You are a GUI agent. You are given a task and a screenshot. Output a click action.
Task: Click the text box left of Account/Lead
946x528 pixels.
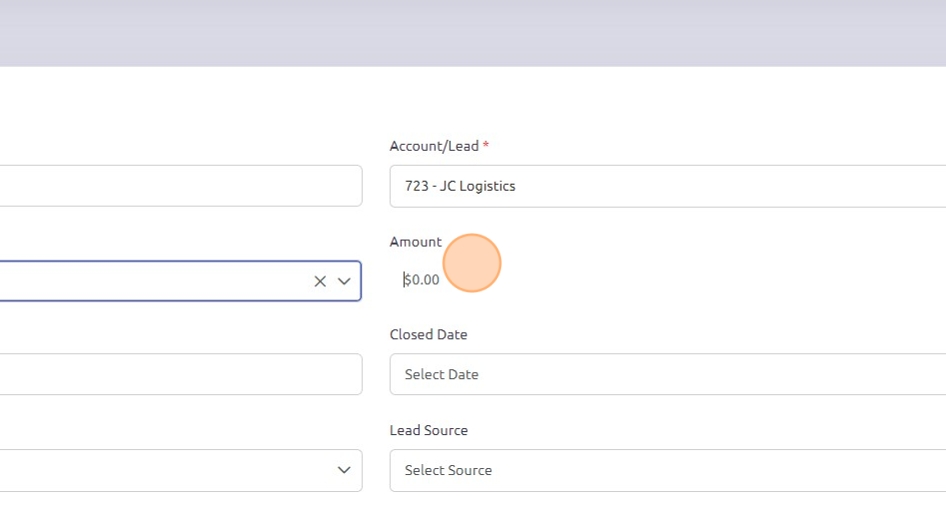[180, 186]
